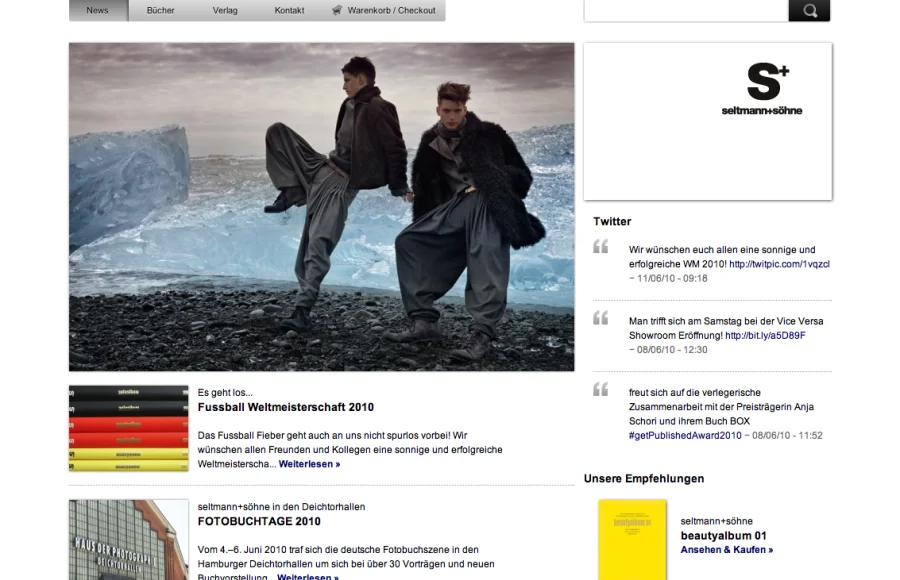This screenshot has width=900, height=580.
Task: Open the Kontakt page
Action: (x=289, y=11)
